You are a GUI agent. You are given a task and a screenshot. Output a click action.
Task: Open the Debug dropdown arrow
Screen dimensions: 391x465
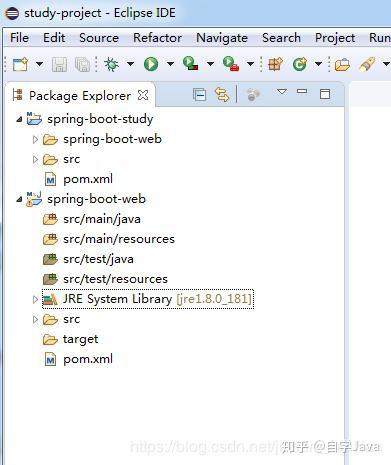[130, 64]
